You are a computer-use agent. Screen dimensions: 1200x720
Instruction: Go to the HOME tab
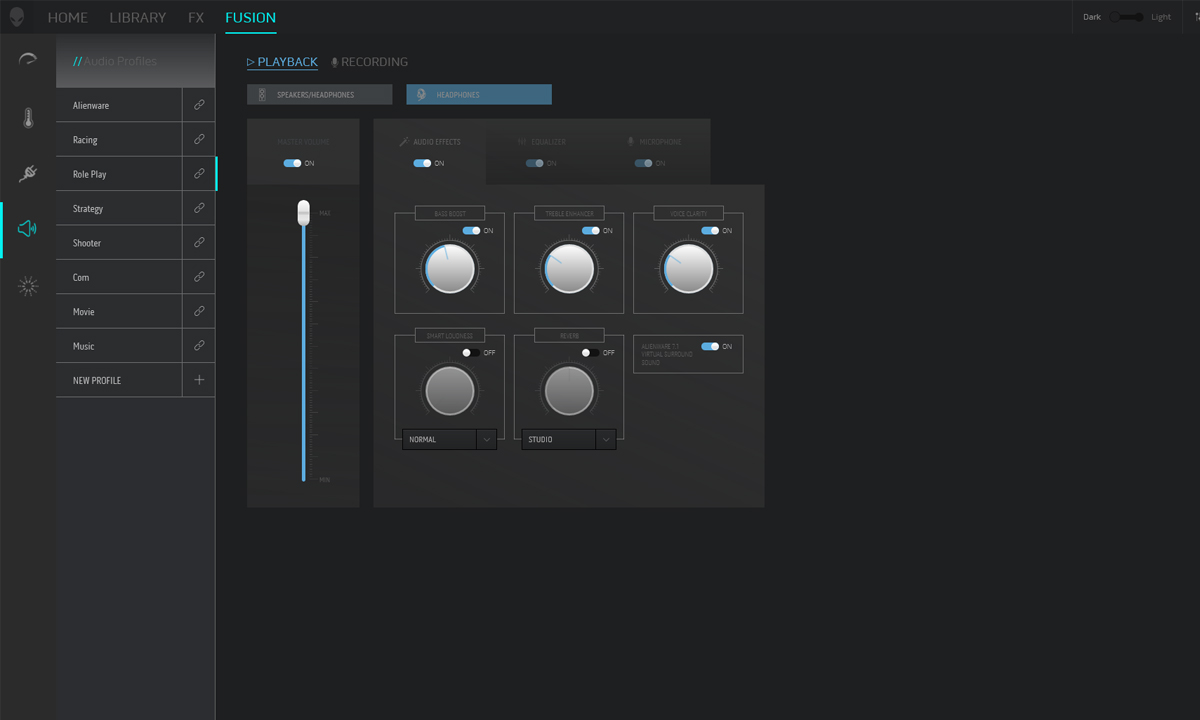coord(68,18)
